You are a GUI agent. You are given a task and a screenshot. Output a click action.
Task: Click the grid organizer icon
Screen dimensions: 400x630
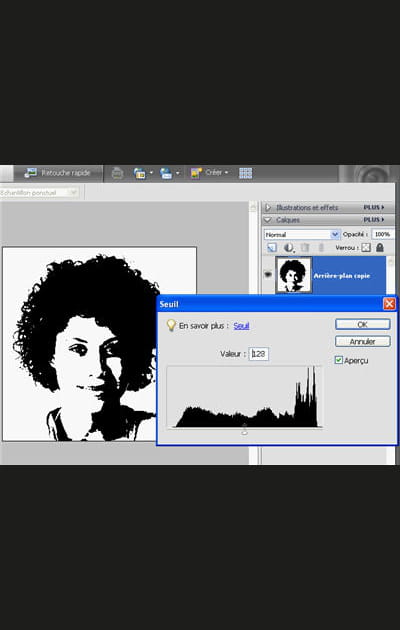coord(245,173)
